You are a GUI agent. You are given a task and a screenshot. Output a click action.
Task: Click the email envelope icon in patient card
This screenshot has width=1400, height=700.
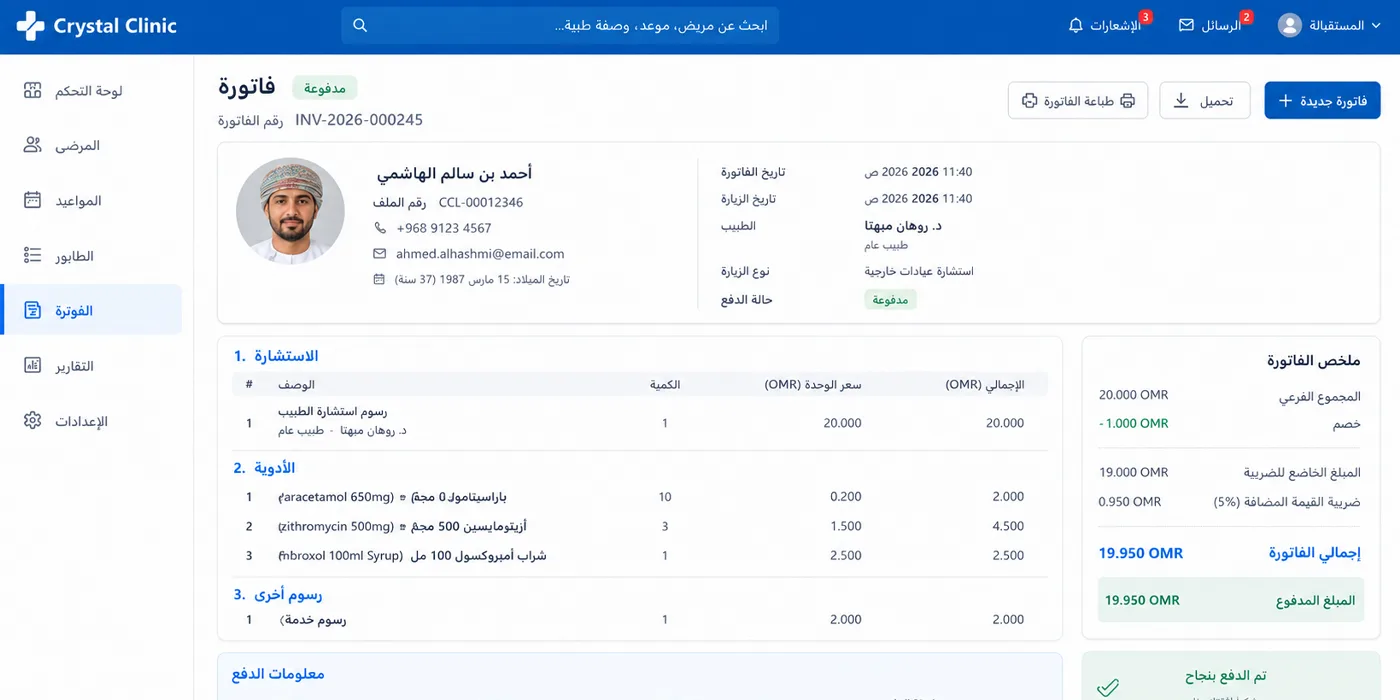click(380, 254)
